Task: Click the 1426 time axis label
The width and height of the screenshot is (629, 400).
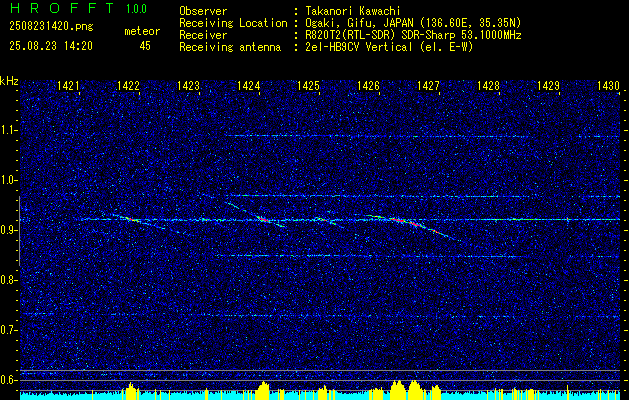Action: pos(368,86)
